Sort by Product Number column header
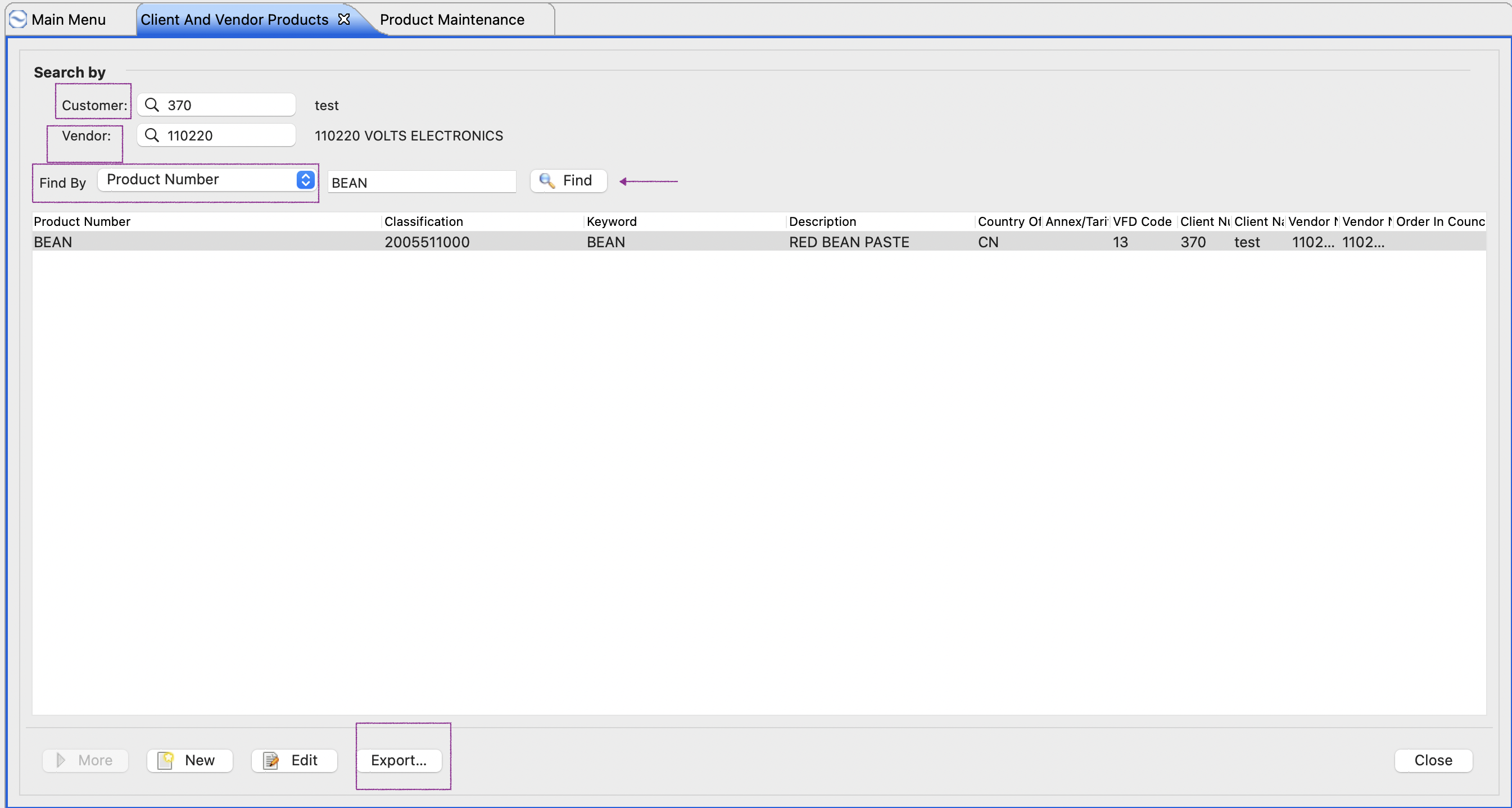The height and width of the screenshot is (808, 1512). [x=206, y=221]
